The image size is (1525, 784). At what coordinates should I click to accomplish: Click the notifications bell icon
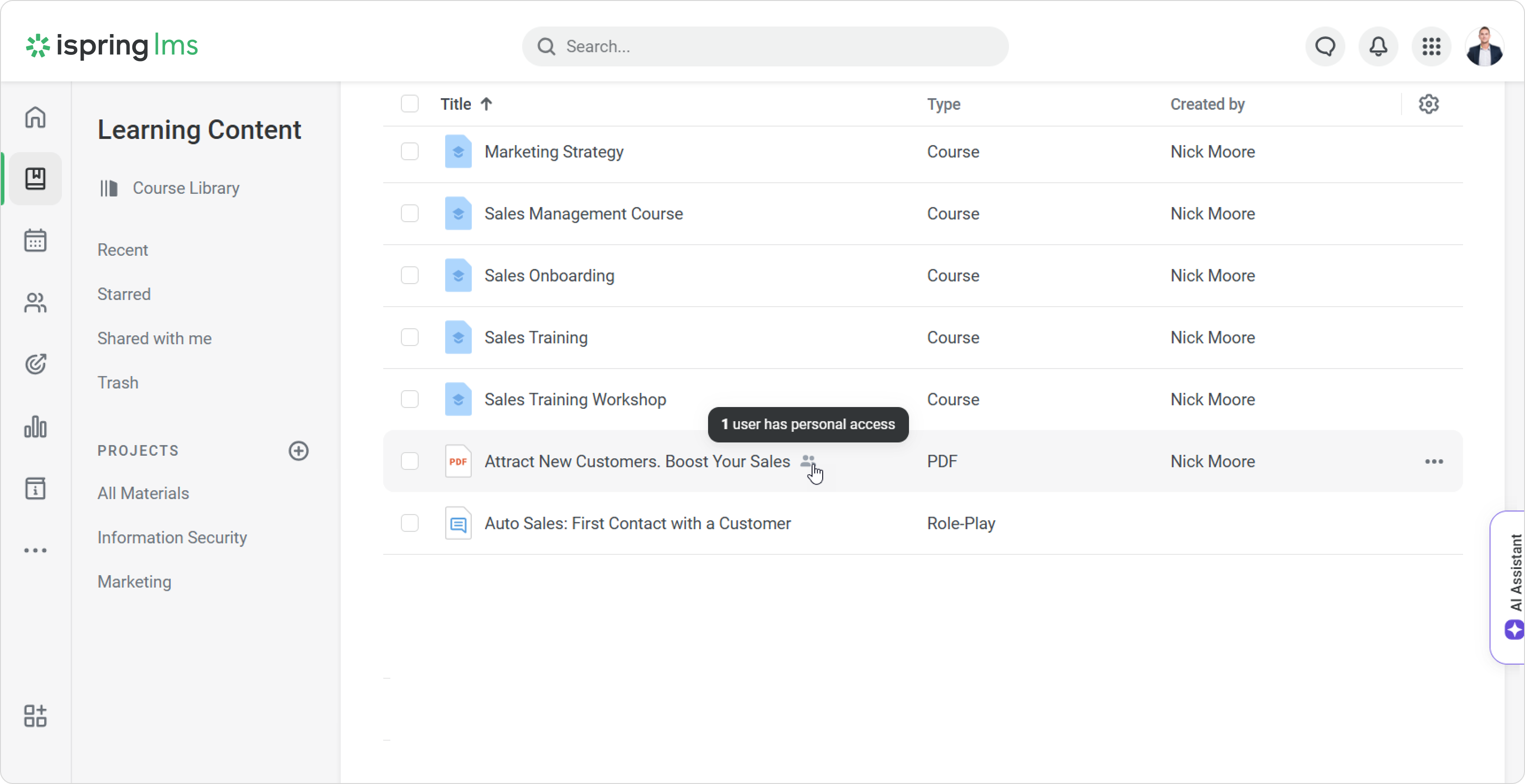click(x=1378, y=46)
